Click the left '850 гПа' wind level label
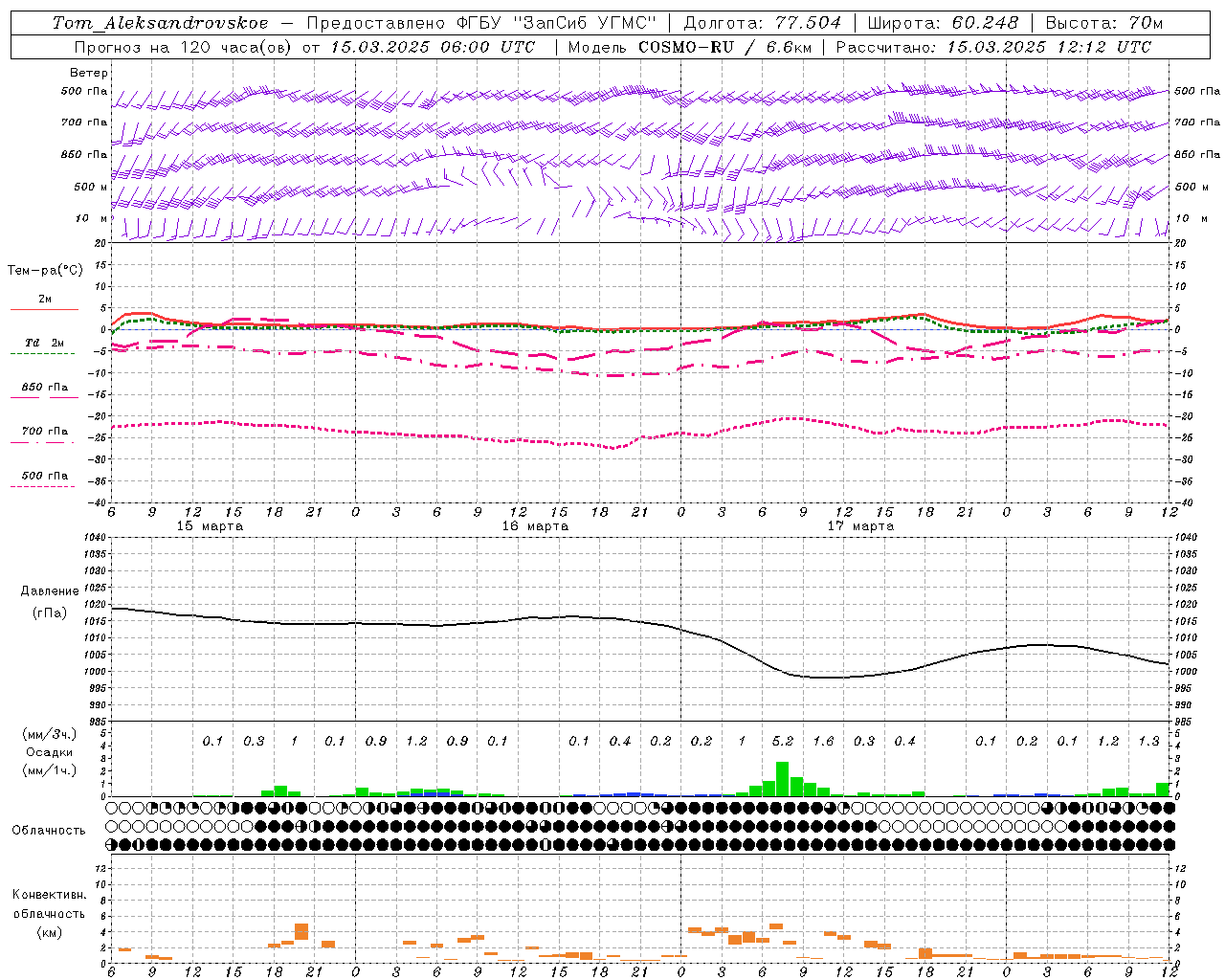 pos(83,154)
